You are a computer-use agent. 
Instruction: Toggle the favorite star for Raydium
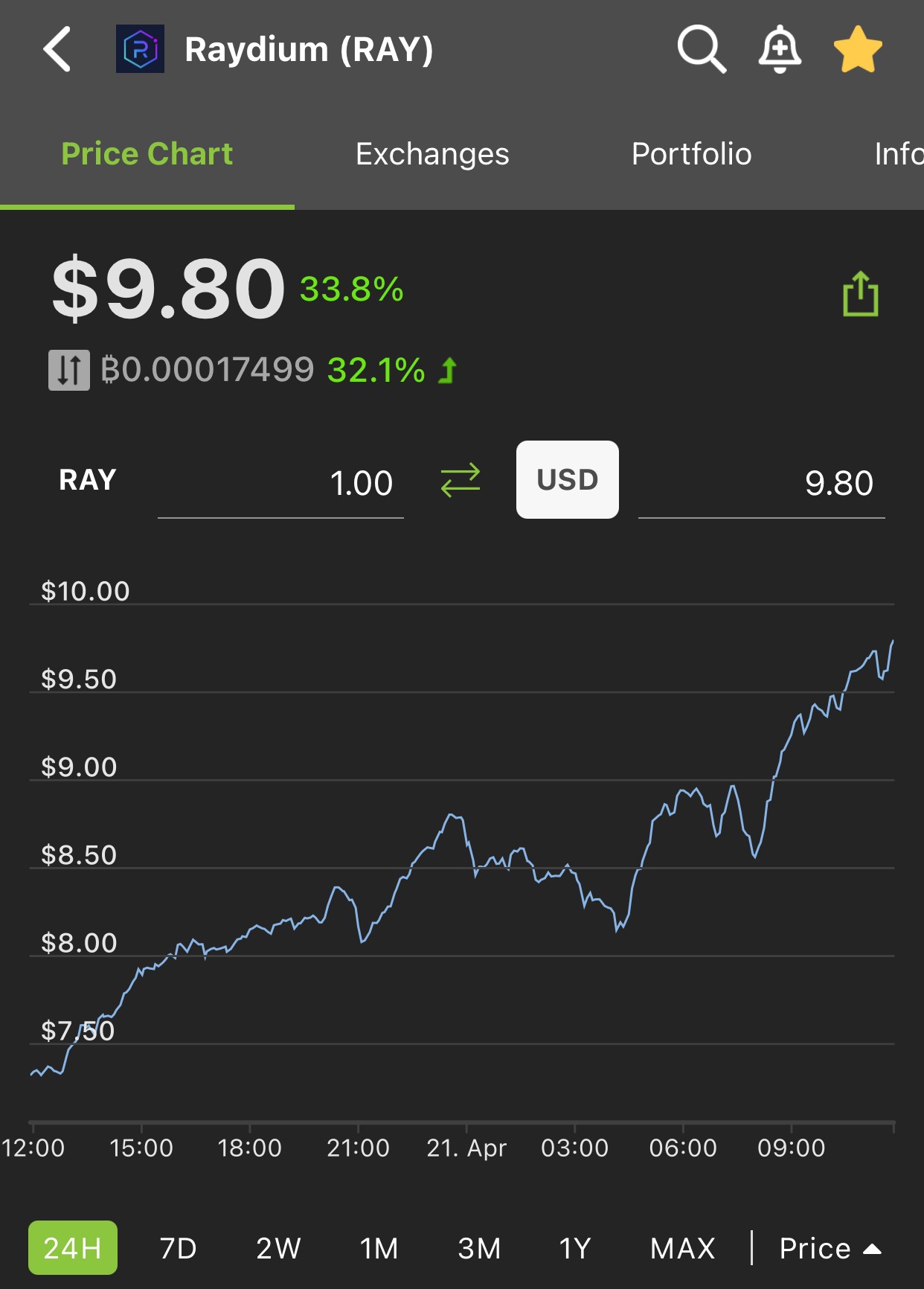click(x=858, y=49)
